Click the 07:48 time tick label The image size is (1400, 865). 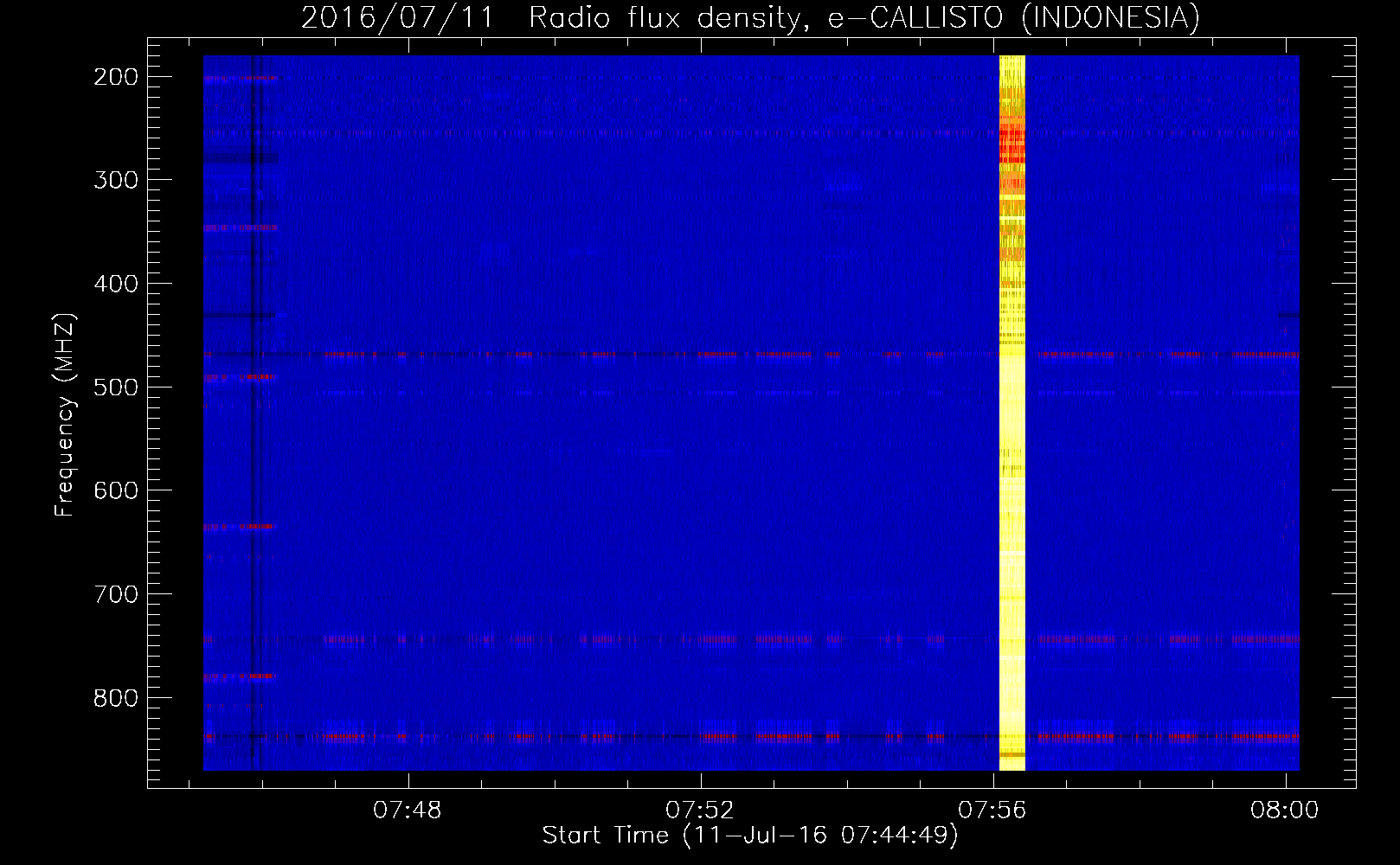(407, 811)
